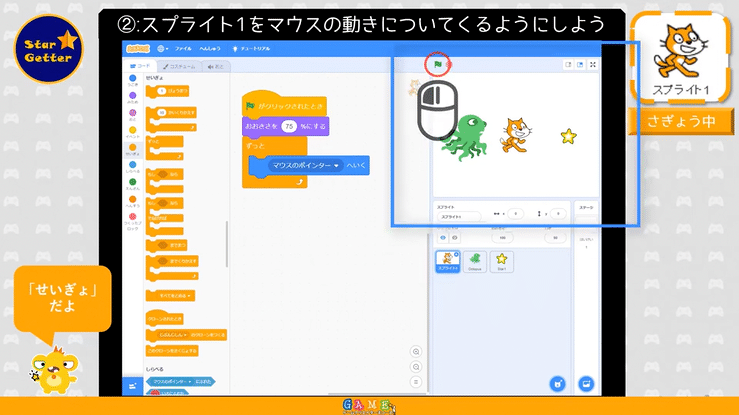This screenshot has width=739, height=415.
Task: Open the globe language selector
Action: 163,49
